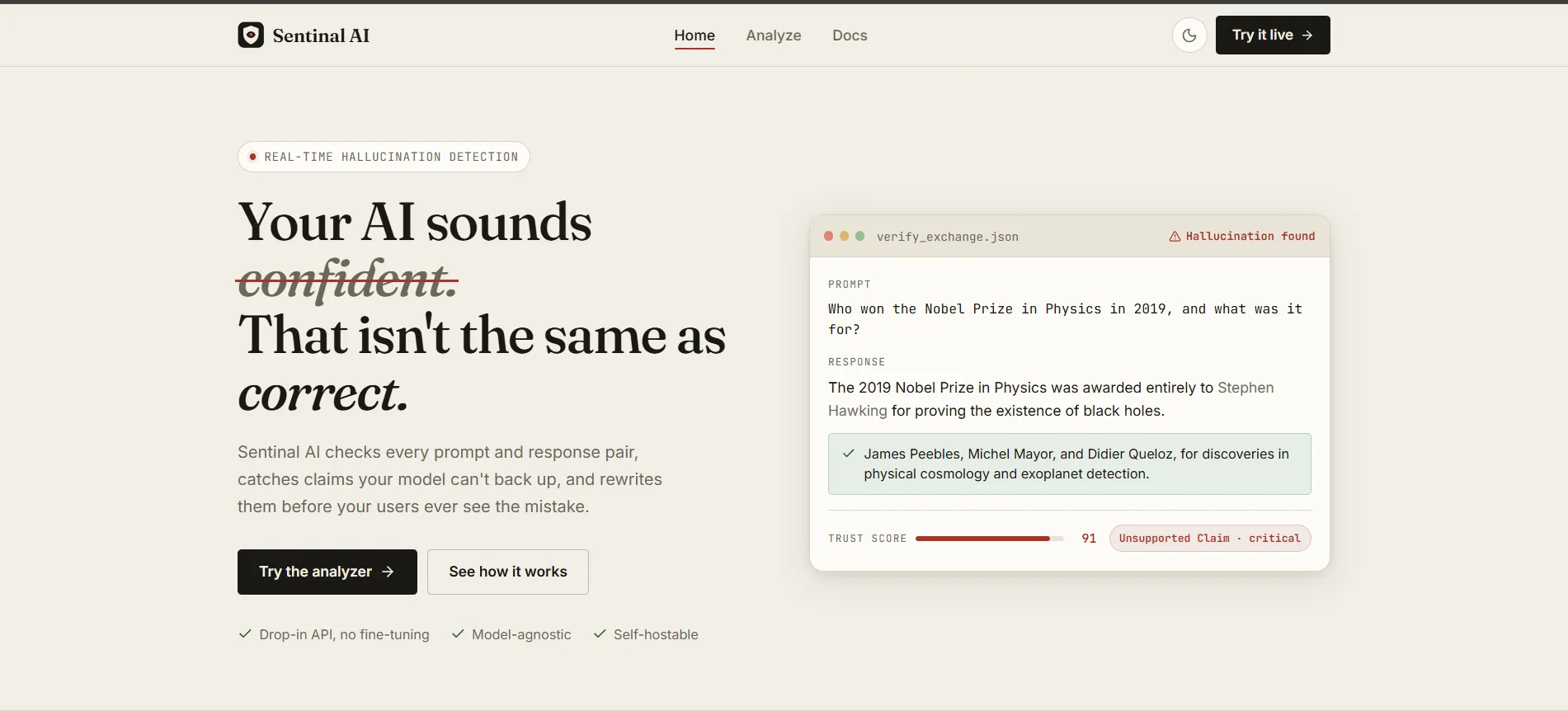Click the green window dot in the card
Viewport: 1568px width, 711px height.
(x=859, y=236)
